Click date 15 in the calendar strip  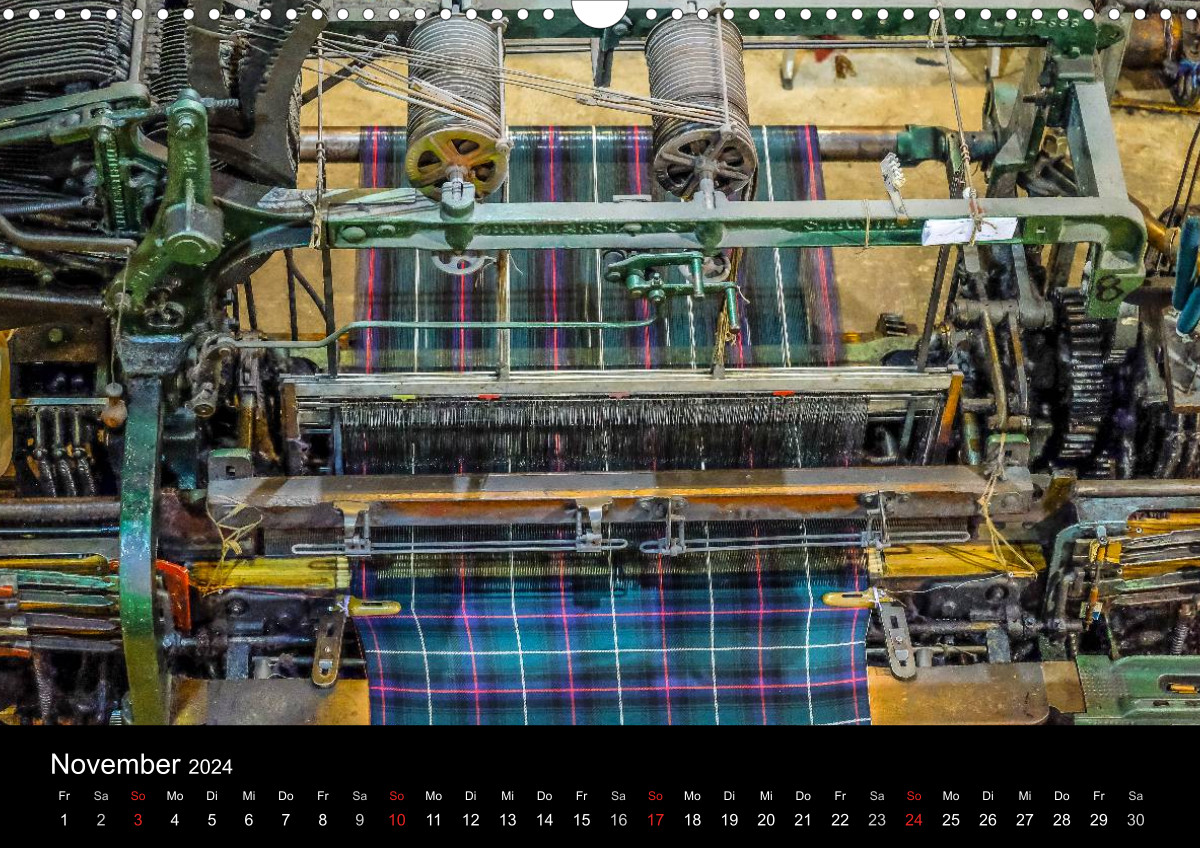[x=582, y=820]
